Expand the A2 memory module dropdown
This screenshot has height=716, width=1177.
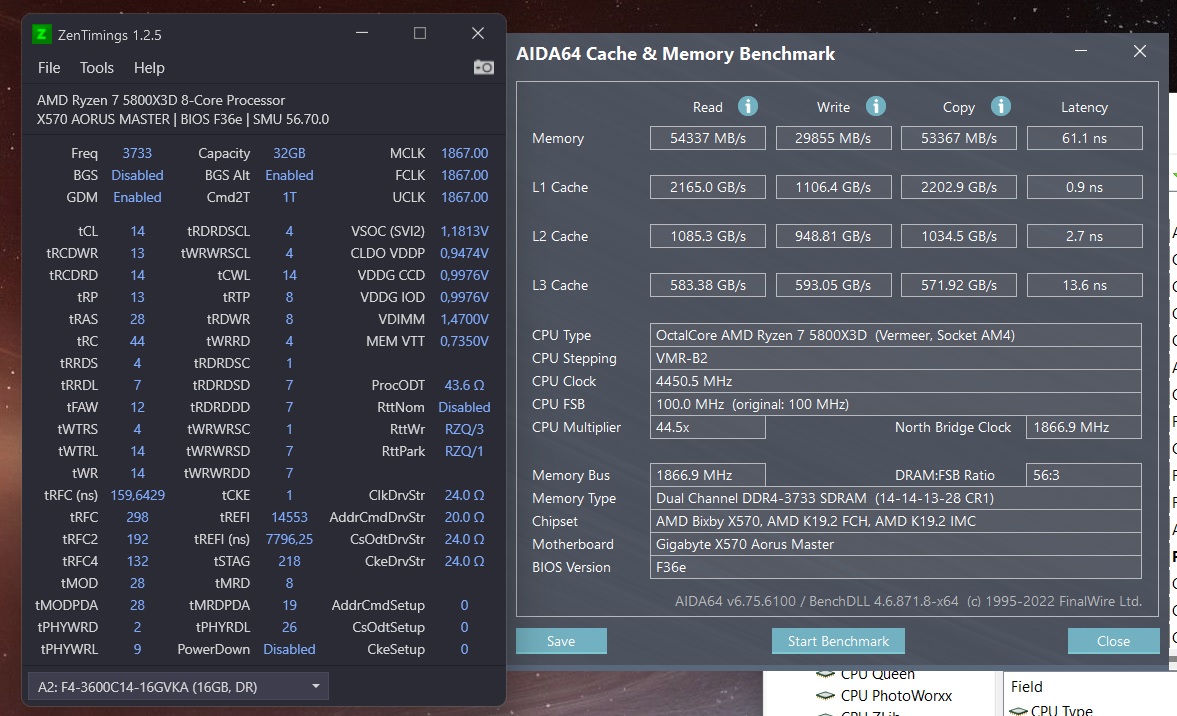click(178, 687)
